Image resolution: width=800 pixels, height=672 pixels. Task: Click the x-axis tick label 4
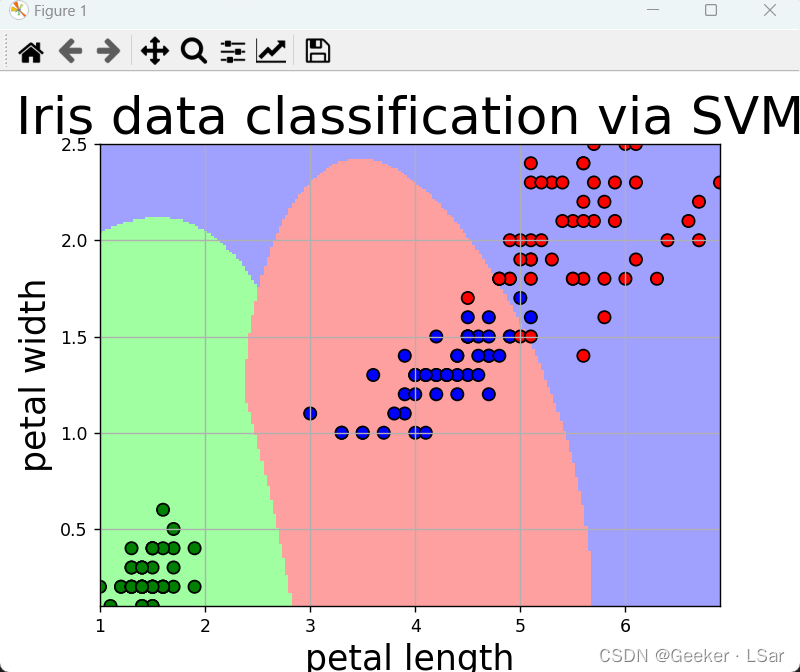click(x=416, y=626)
